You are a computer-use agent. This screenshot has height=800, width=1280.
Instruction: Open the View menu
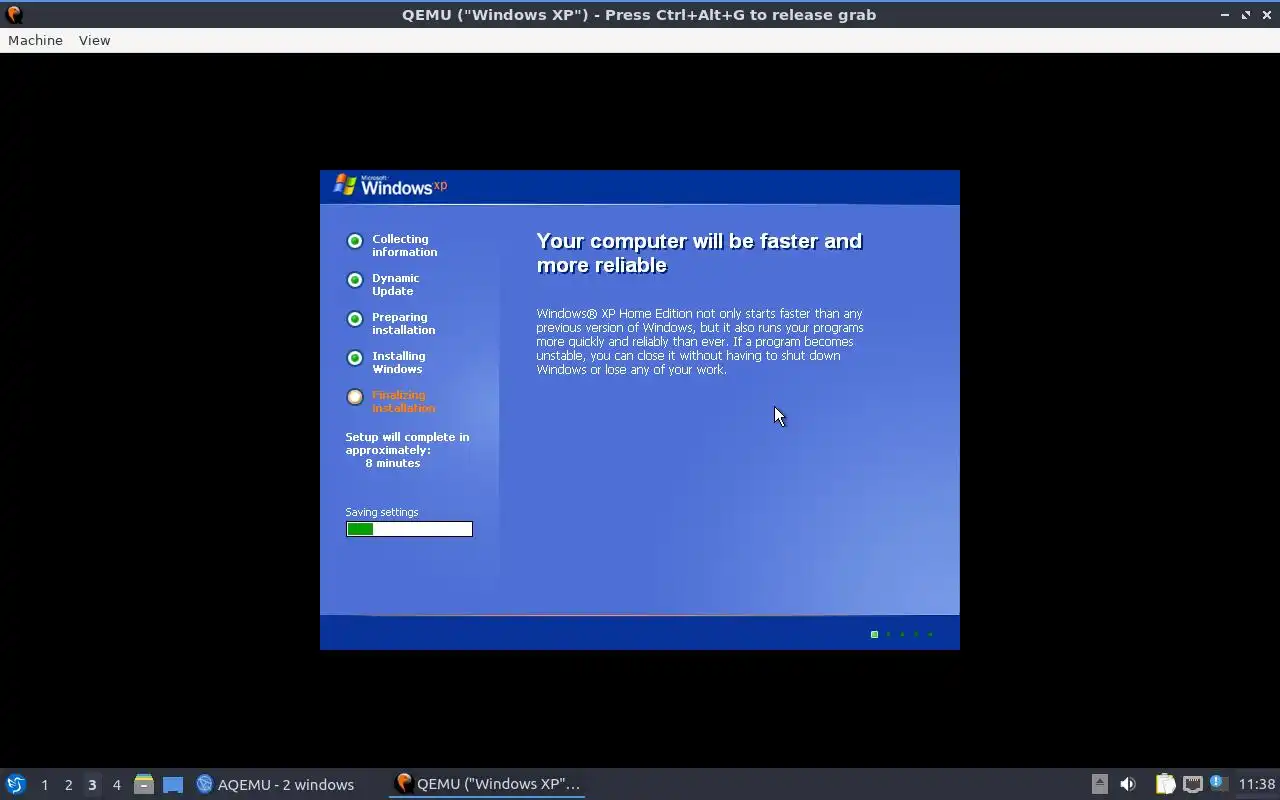tap(94, 40)
